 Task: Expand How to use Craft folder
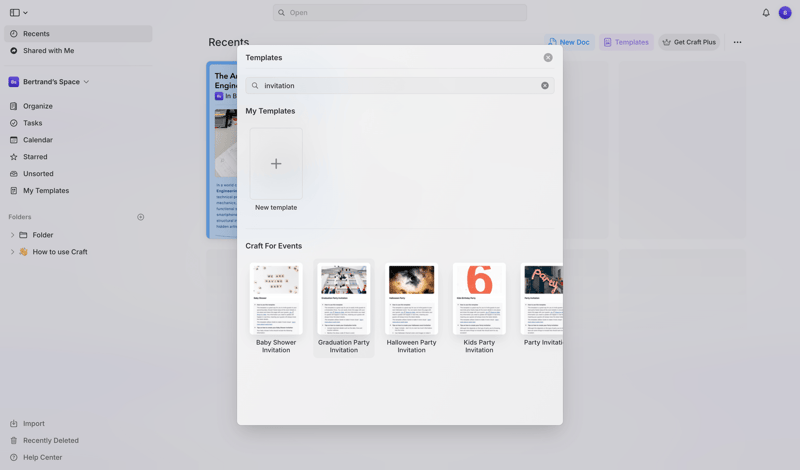(12, 252)
